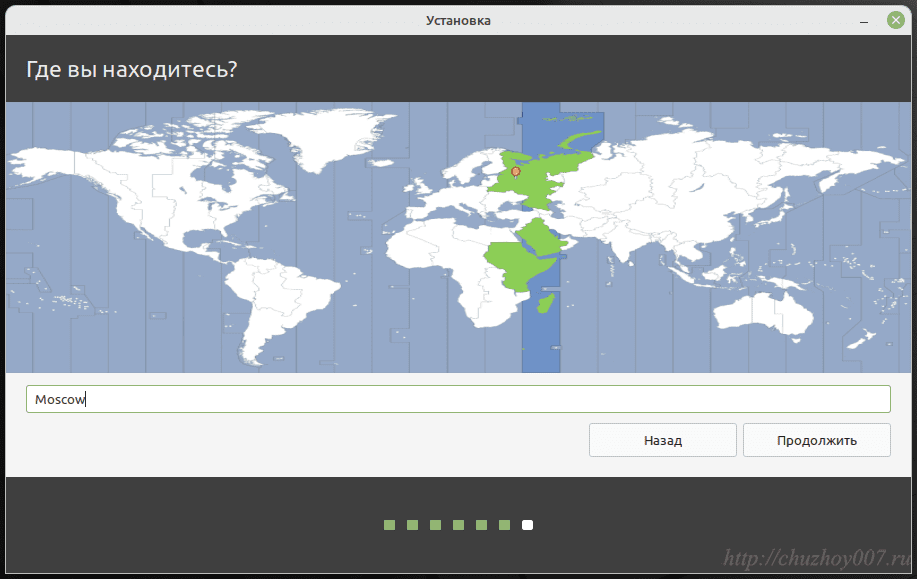This screenshot has width=917, height=579.
Task: Click the orange Moscow pin on map
Action: pyautogui.click(x=516, y=172)
